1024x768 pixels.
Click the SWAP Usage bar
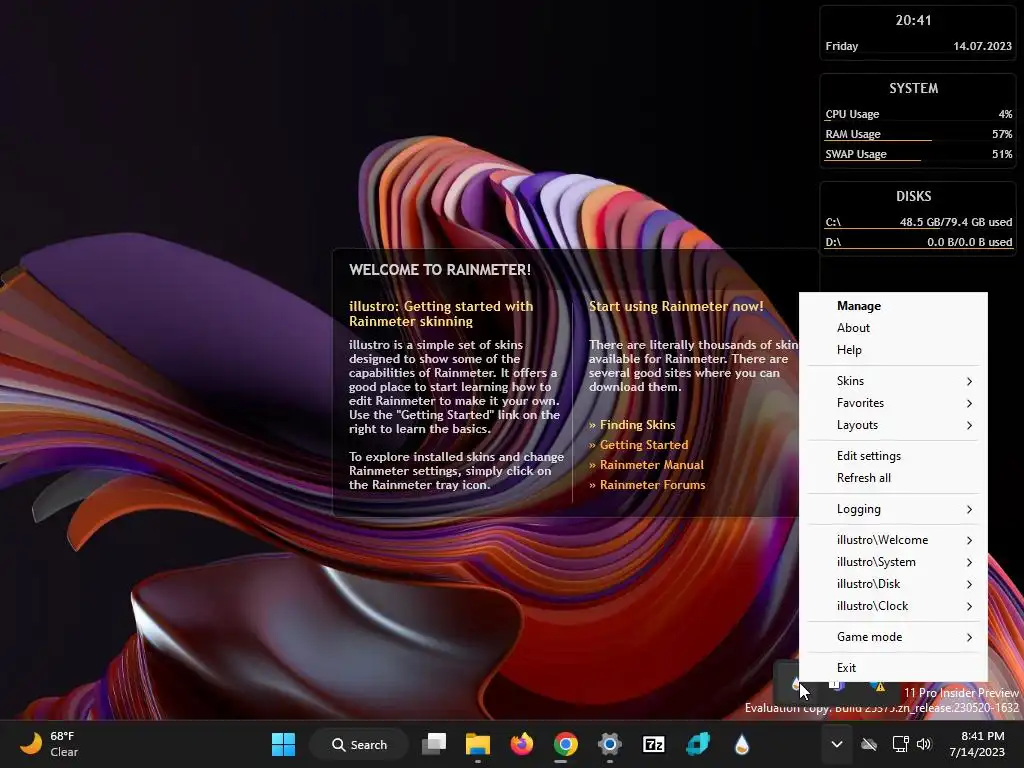[918, 155]
